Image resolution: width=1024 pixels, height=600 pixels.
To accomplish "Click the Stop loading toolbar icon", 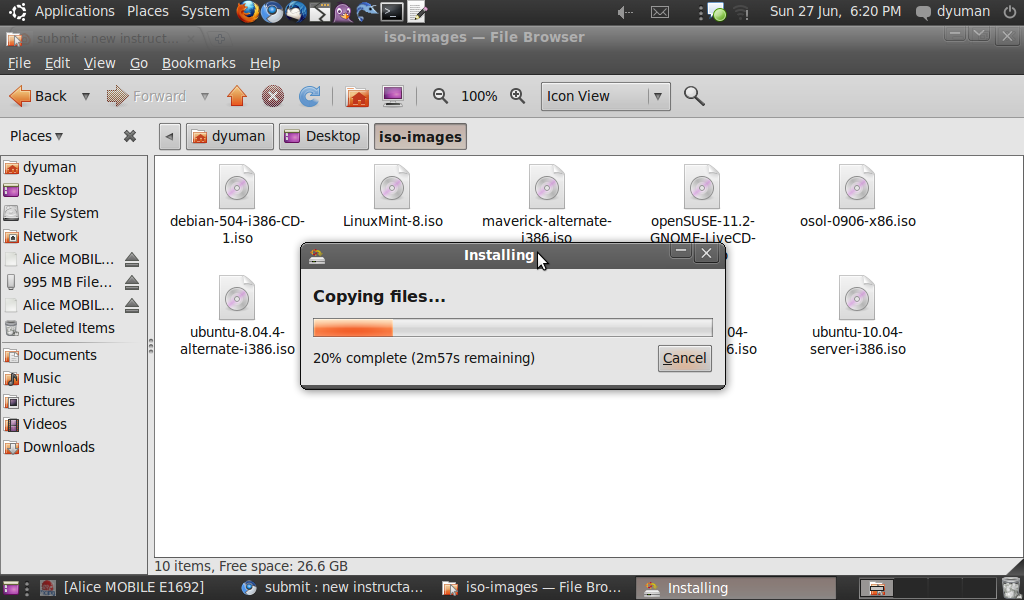I will (272, 97).
